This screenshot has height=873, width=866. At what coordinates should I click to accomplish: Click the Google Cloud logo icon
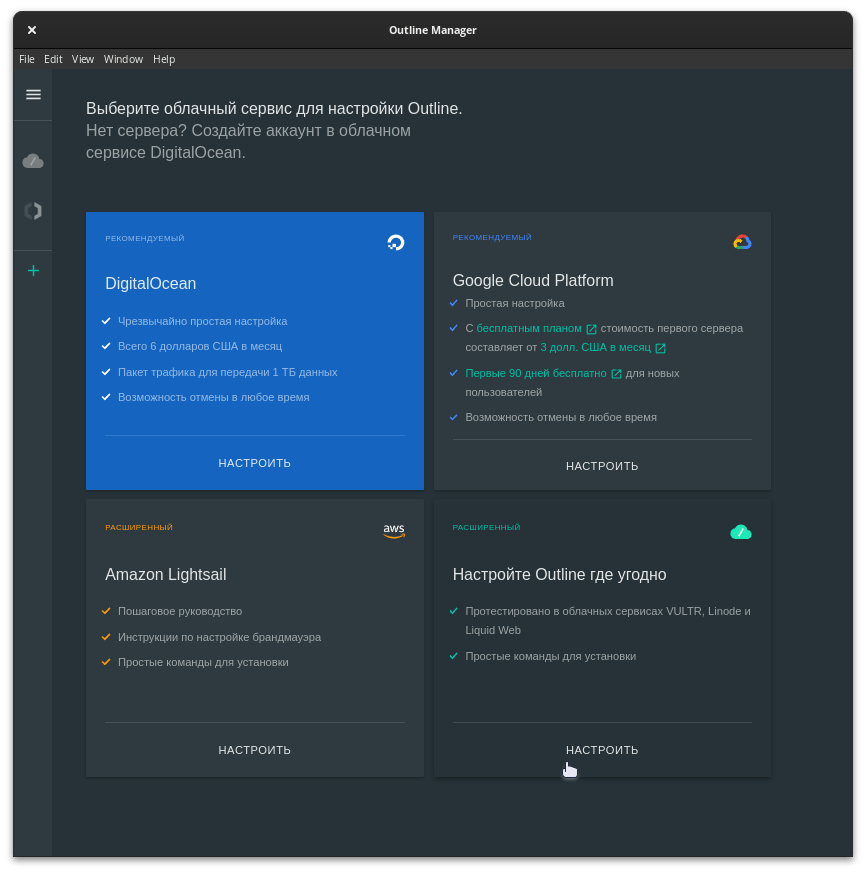click(742, 242)
